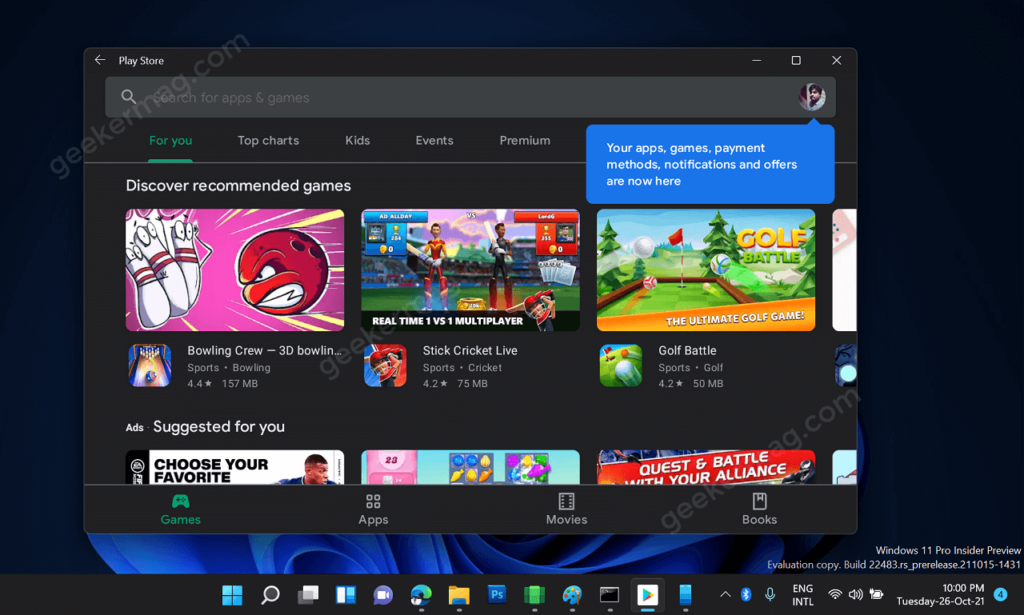
Task: Open the Windows Start button
Action: pos(232,595)
